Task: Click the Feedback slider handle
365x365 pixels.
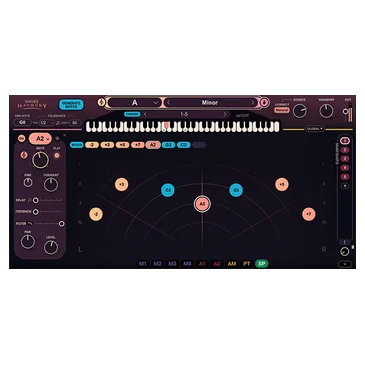Action: [36, 212]
